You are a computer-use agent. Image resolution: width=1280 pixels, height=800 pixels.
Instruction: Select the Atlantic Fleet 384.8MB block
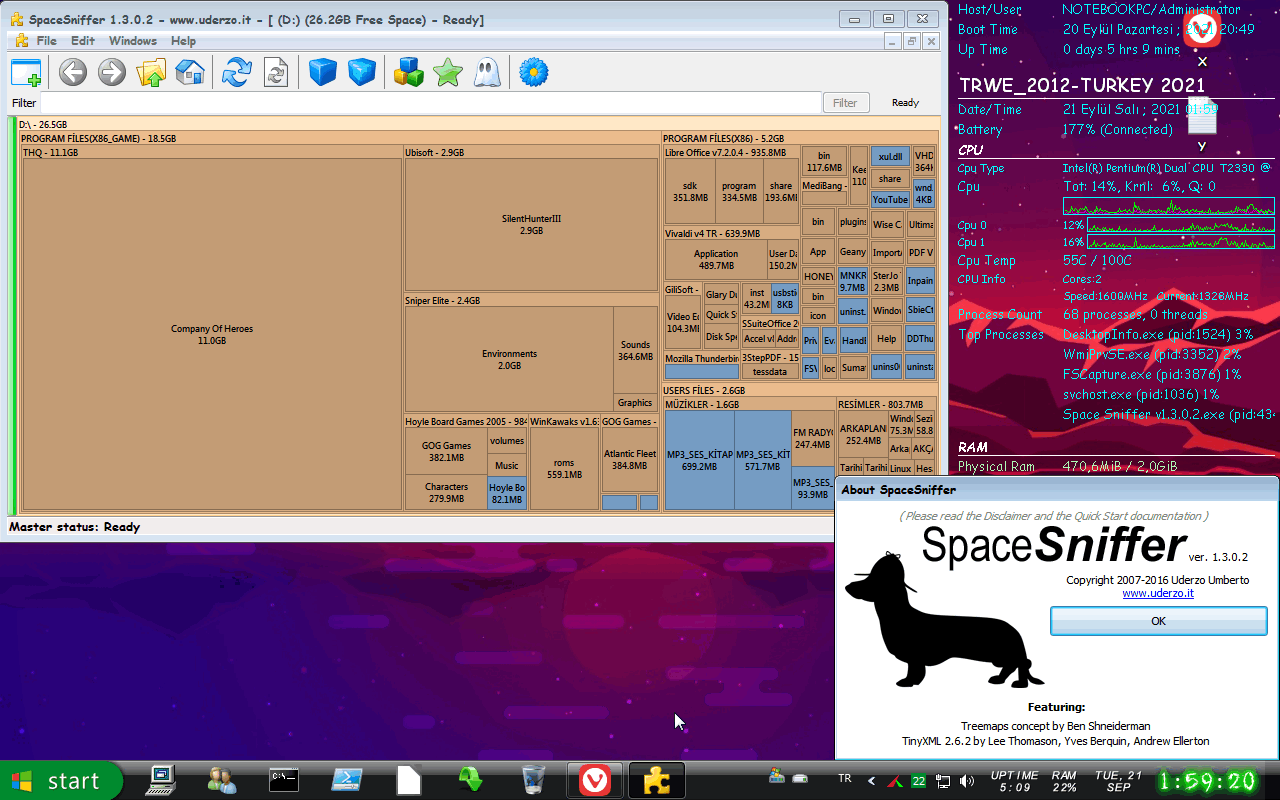click(630, 460)
